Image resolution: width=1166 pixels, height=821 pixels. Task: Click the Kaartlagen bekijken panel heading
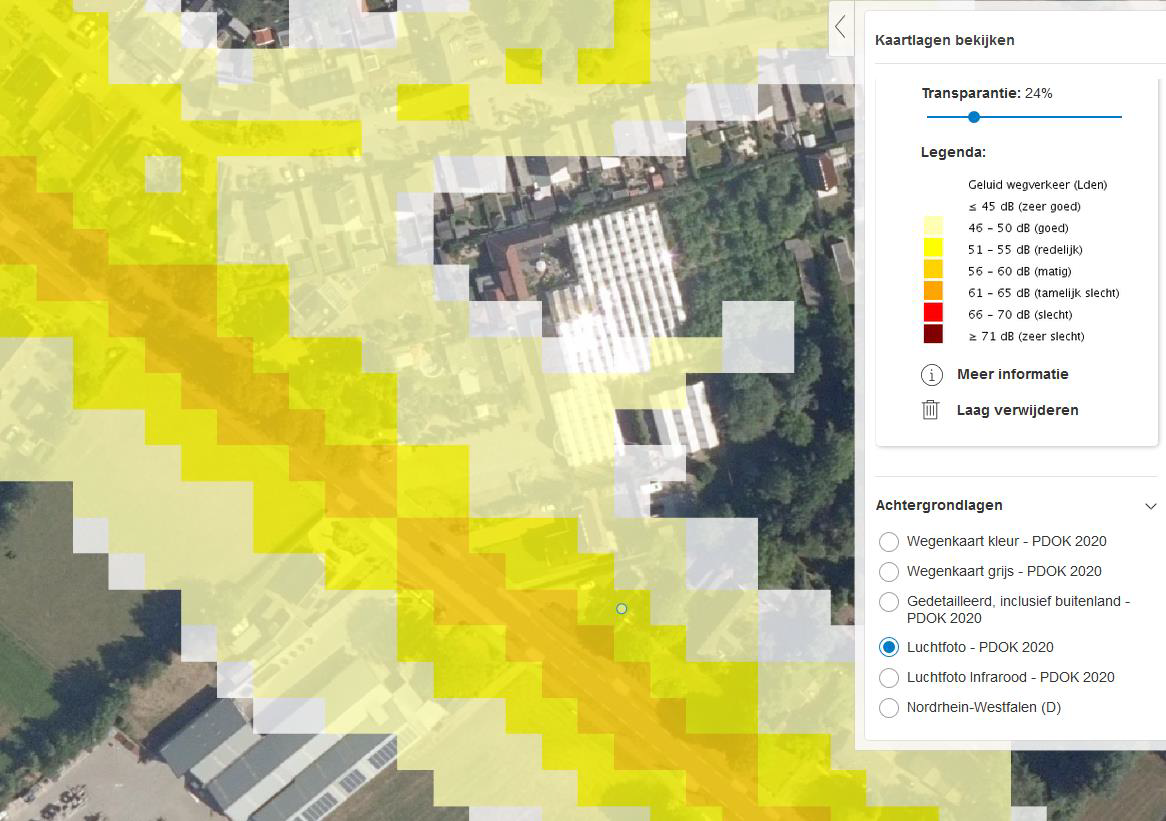944,41
